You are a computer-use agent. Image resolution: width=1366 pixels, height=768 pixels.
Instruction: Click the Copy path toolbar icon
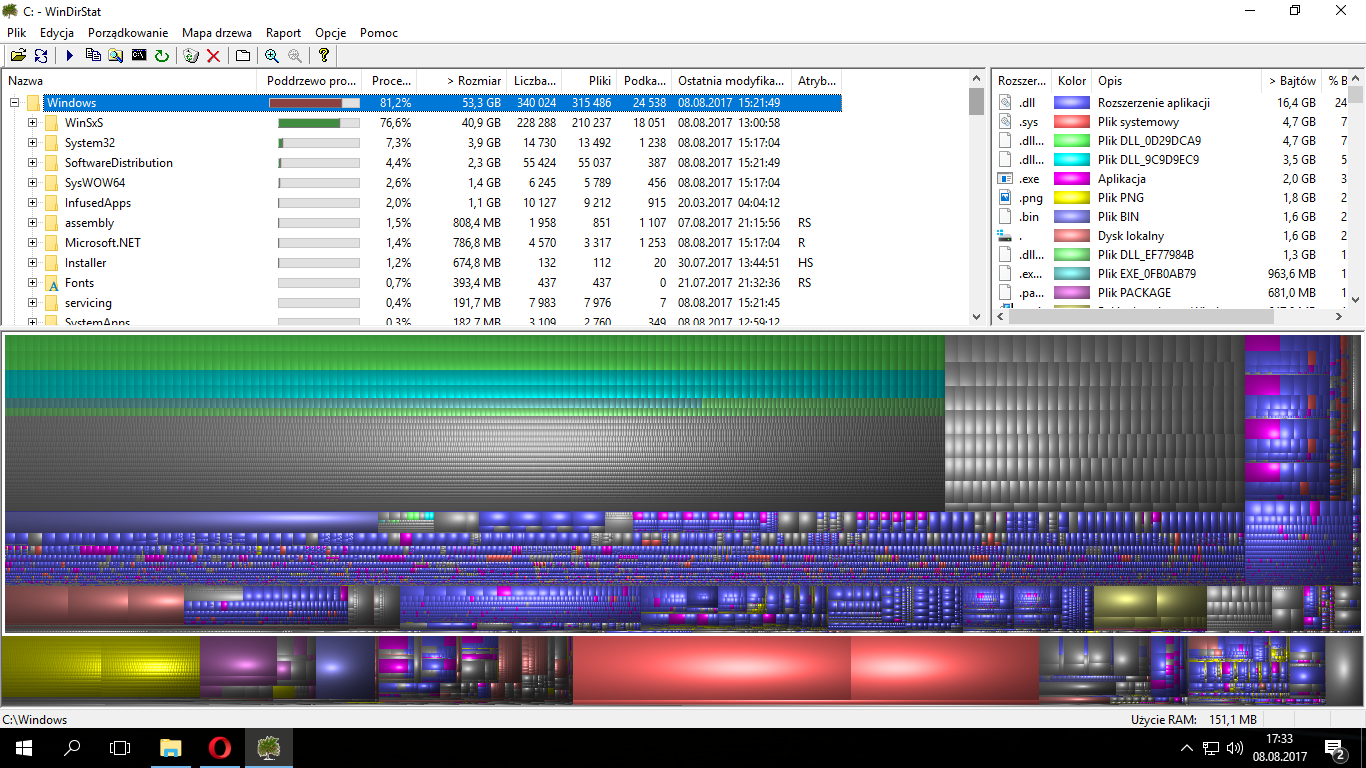tap(93, 56)
